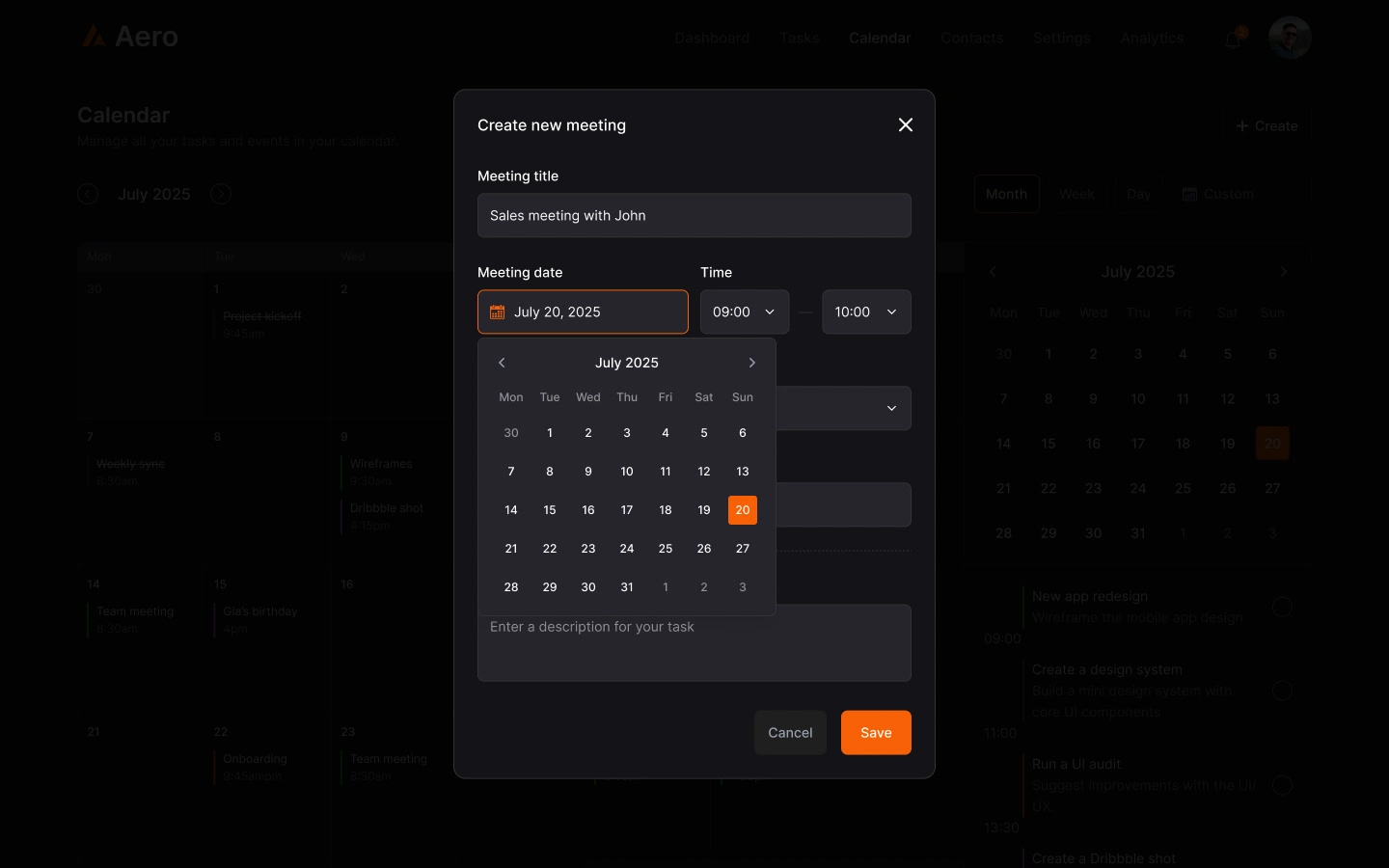The height and width of the screenshot is (868, 1389).
Task: Open the 09:00 start time dropdown
Action: (x=745, y=312)
